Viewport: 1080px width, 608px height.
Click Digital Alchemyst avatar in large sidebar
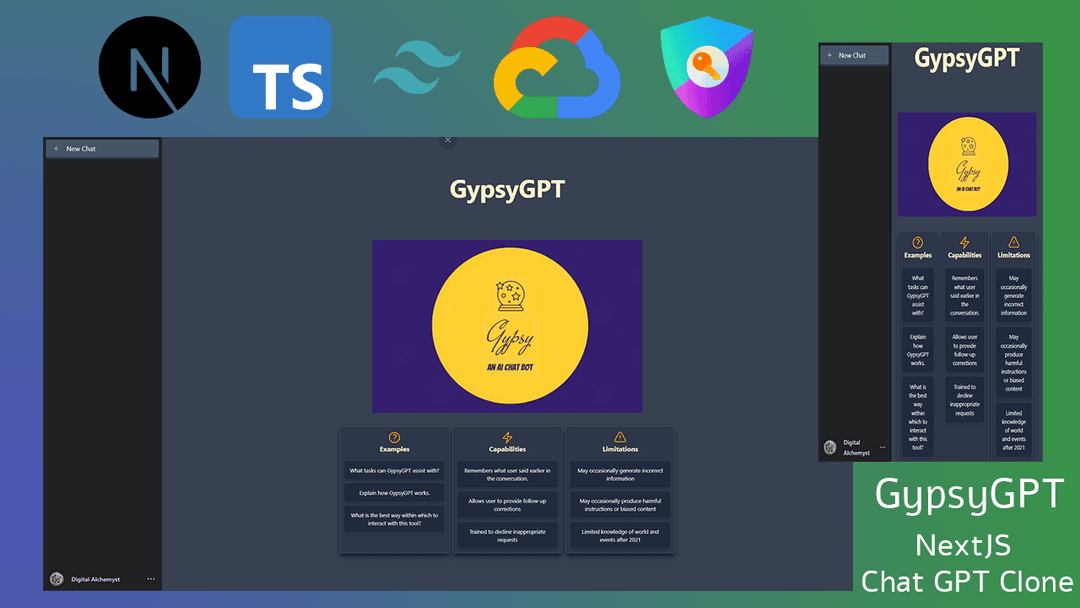click(x=57, y=579)
